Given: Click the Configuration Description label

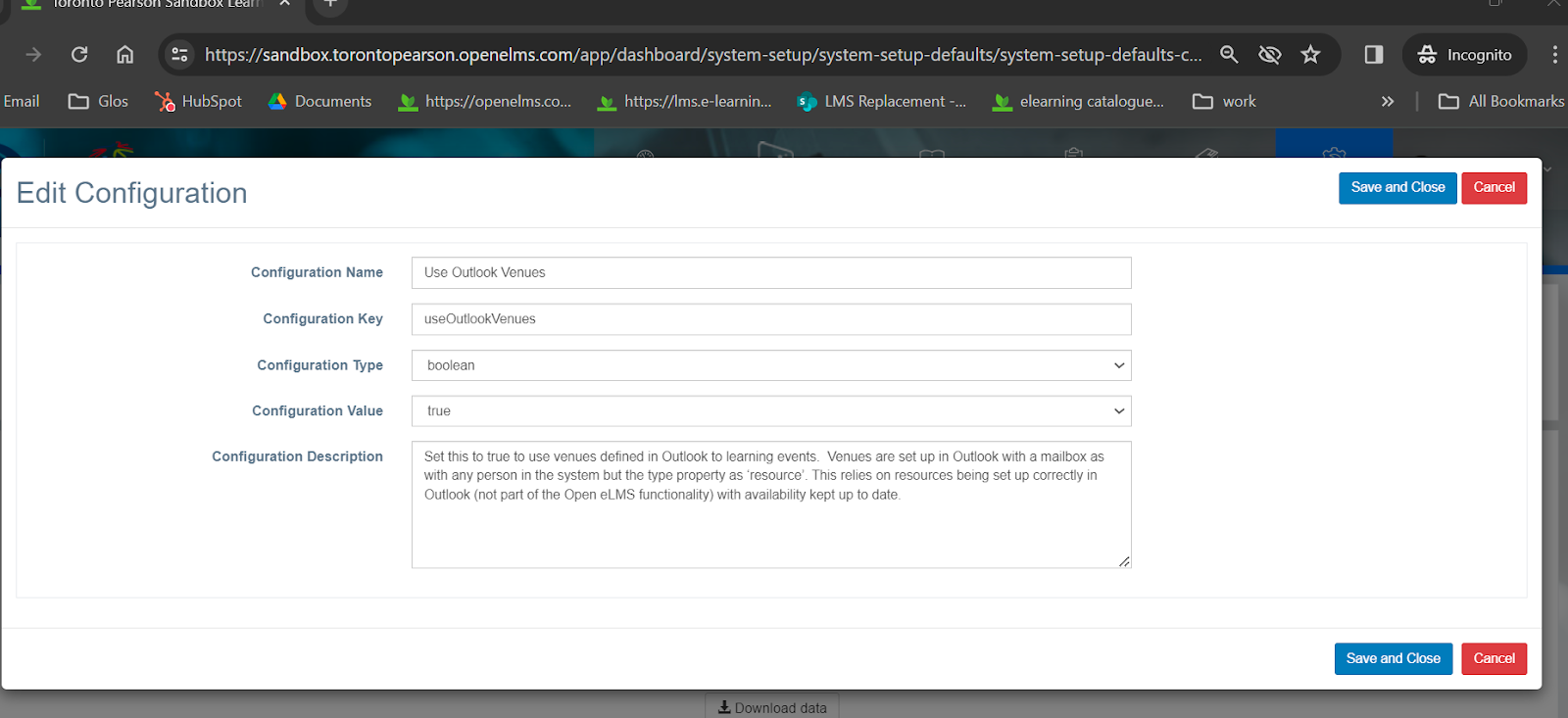Looking at the screenshot, I should [x=297, y=456].
